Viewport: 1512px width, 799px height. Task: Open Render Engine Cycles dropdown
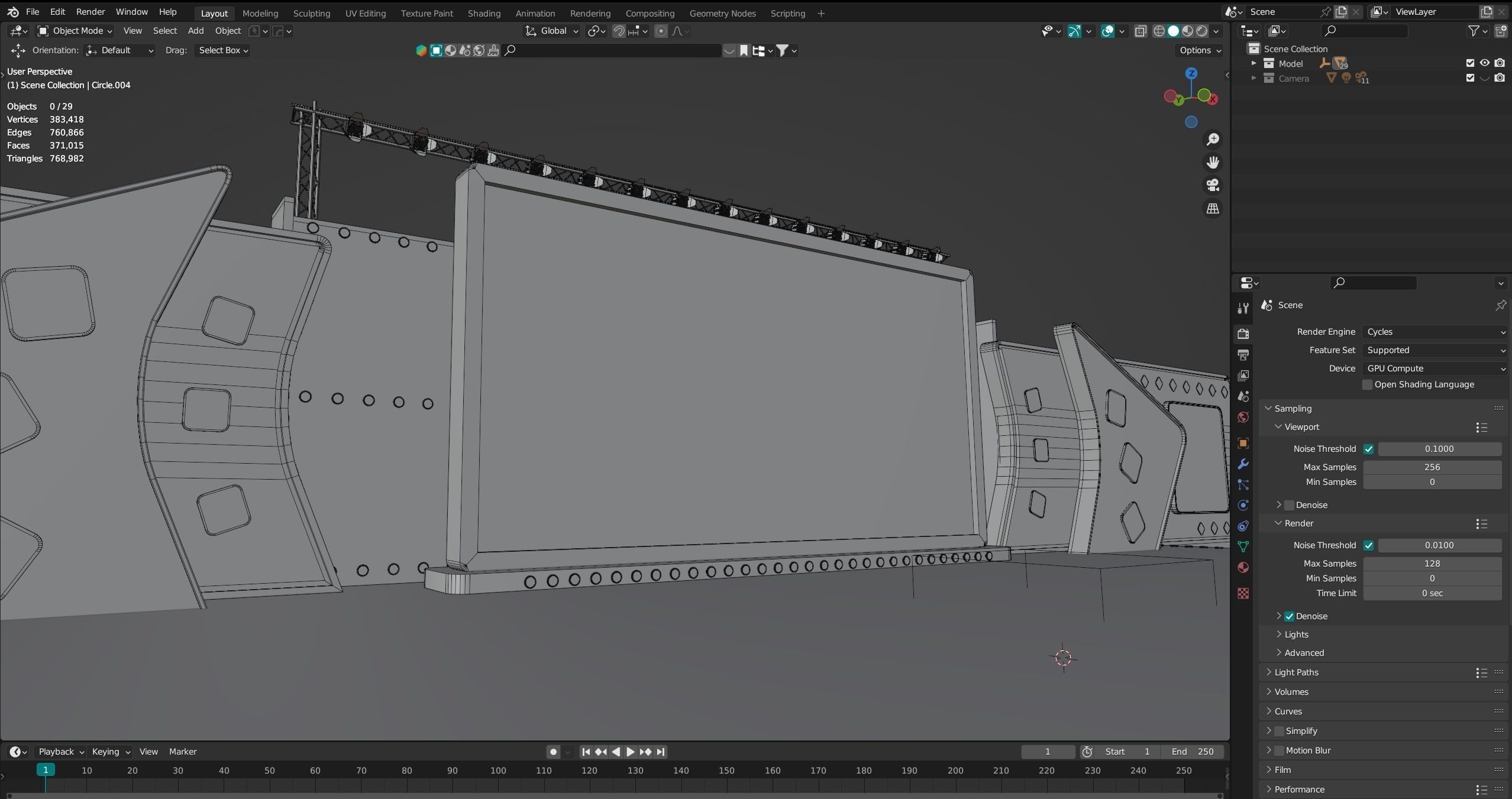1435,332
